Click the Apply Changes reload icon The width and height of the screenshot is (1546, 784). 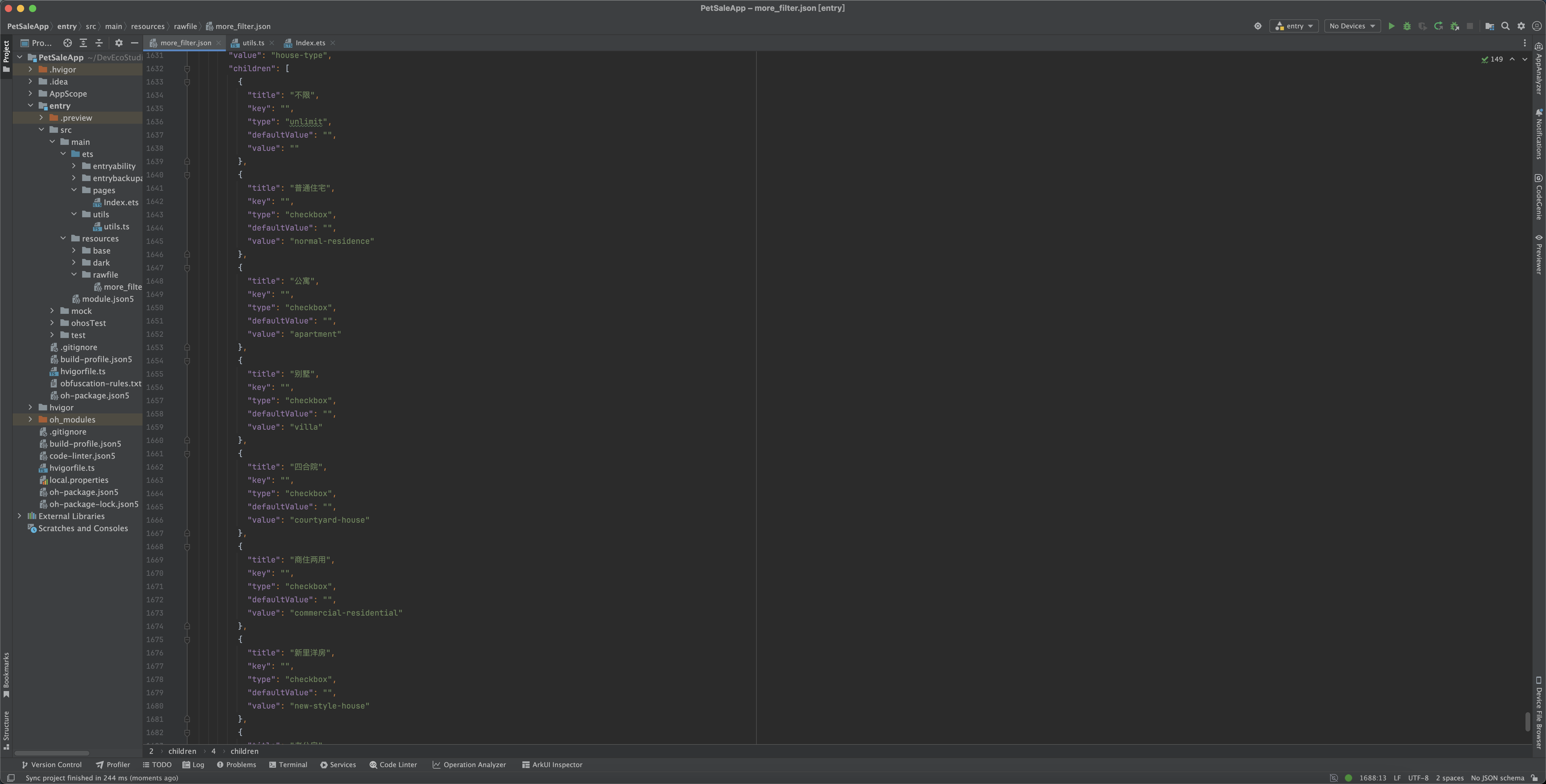[1438, 26]
